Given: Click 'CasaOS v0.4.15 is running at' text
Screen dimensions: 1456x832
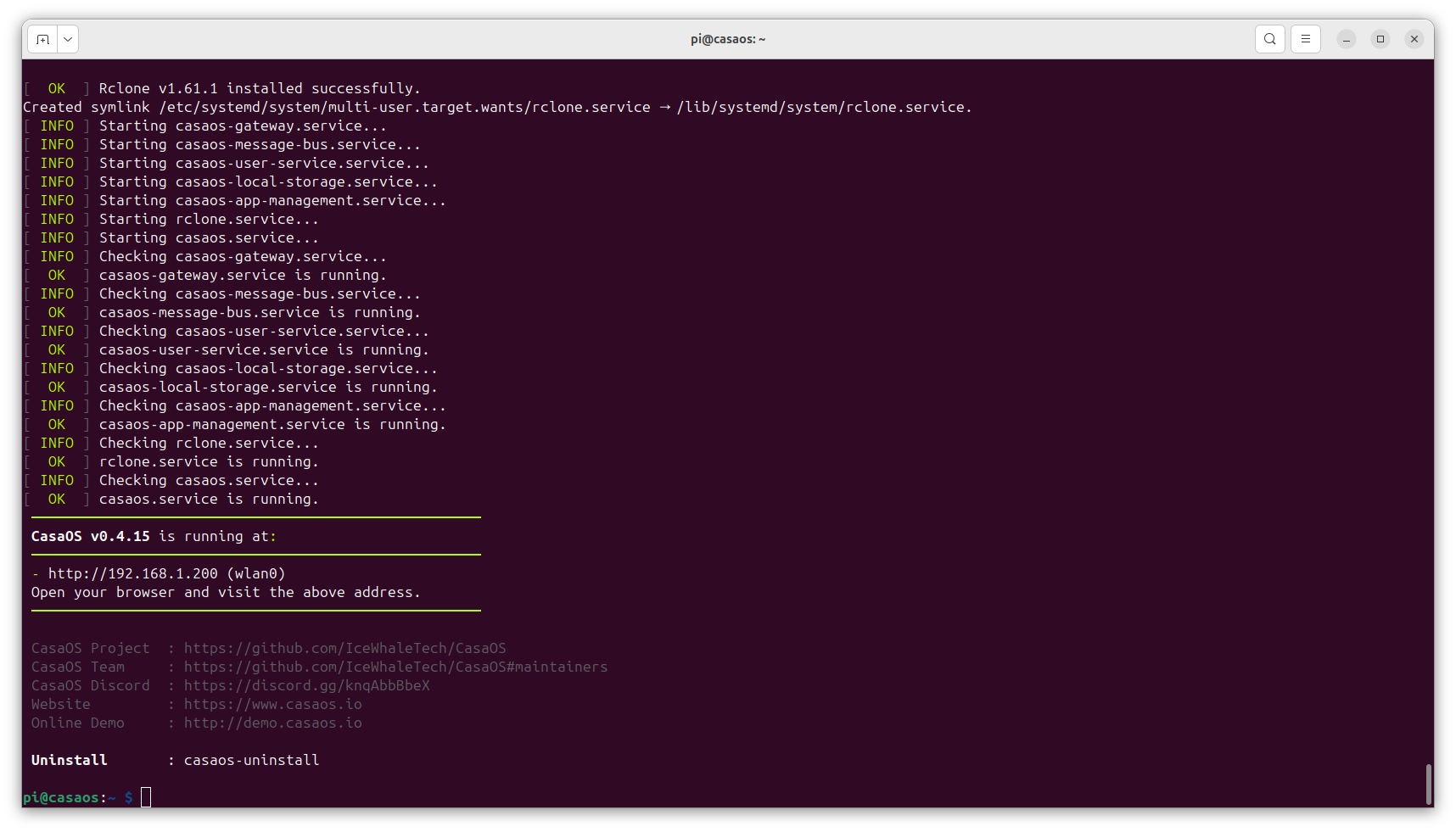Looking at the screenshot, I should 154,537.
